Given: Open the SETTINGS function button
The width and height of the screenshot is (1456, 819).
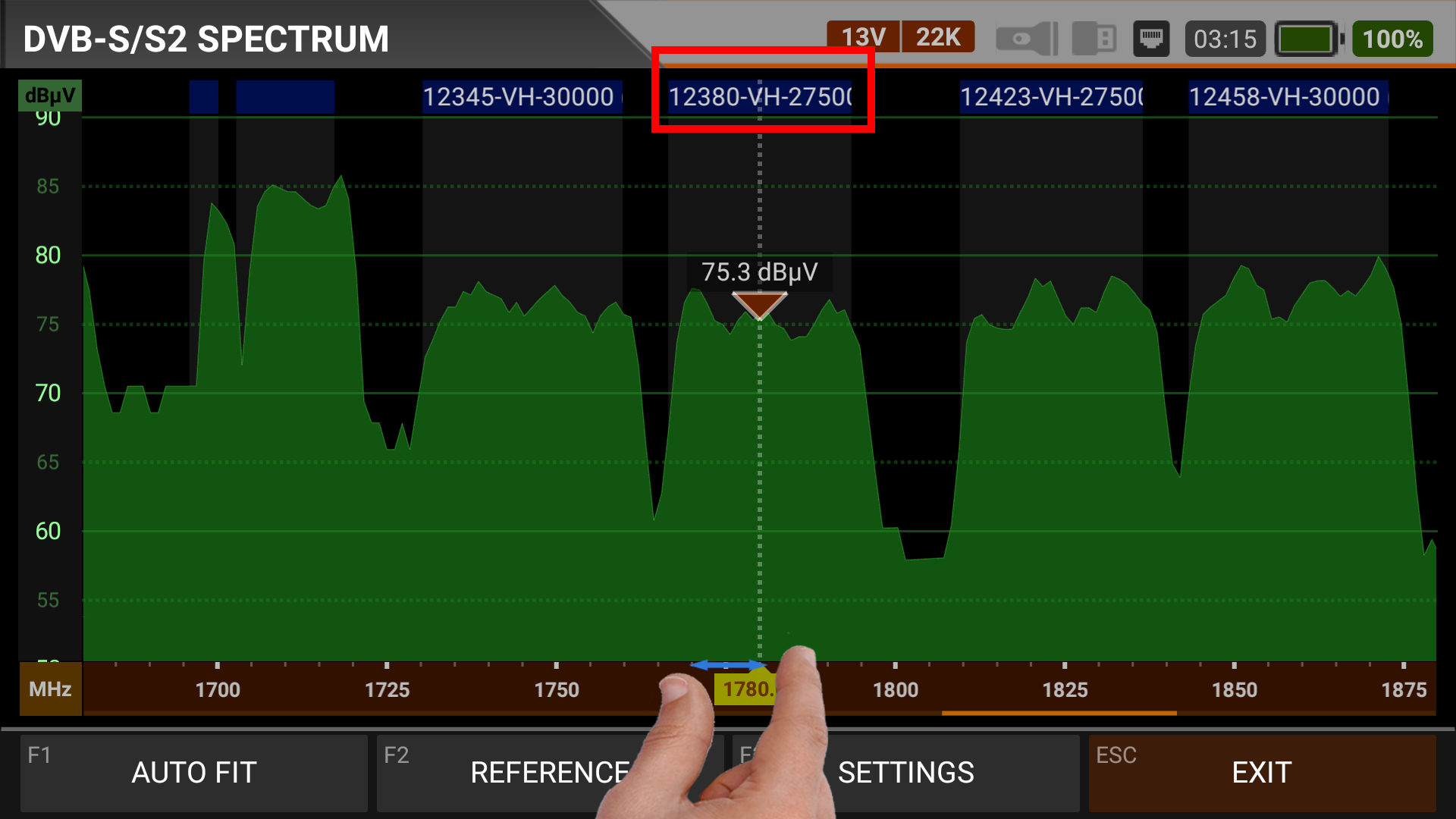Looking at the screenshot, I should 905,773.
